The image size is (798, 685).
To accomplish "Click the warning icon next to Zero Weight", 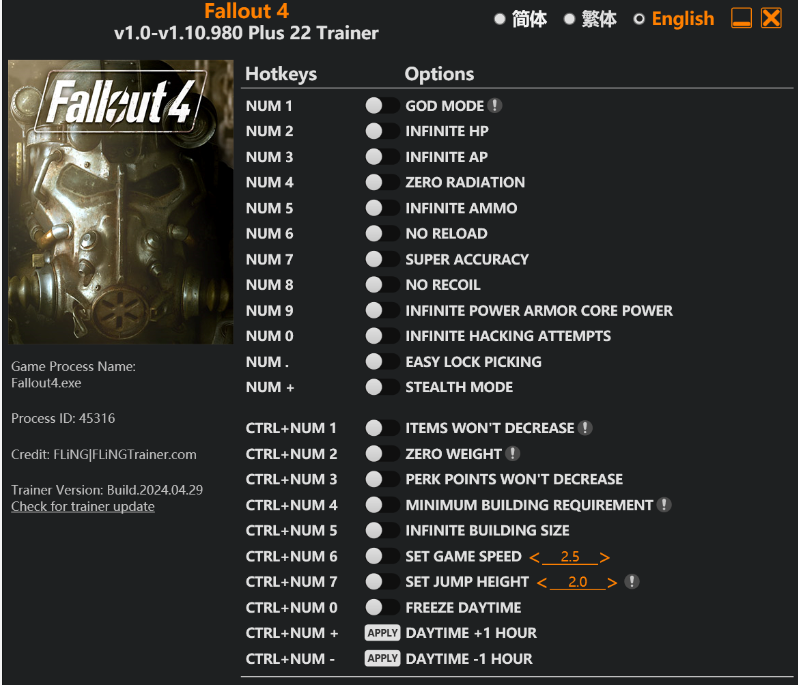I will coord(512,453).
